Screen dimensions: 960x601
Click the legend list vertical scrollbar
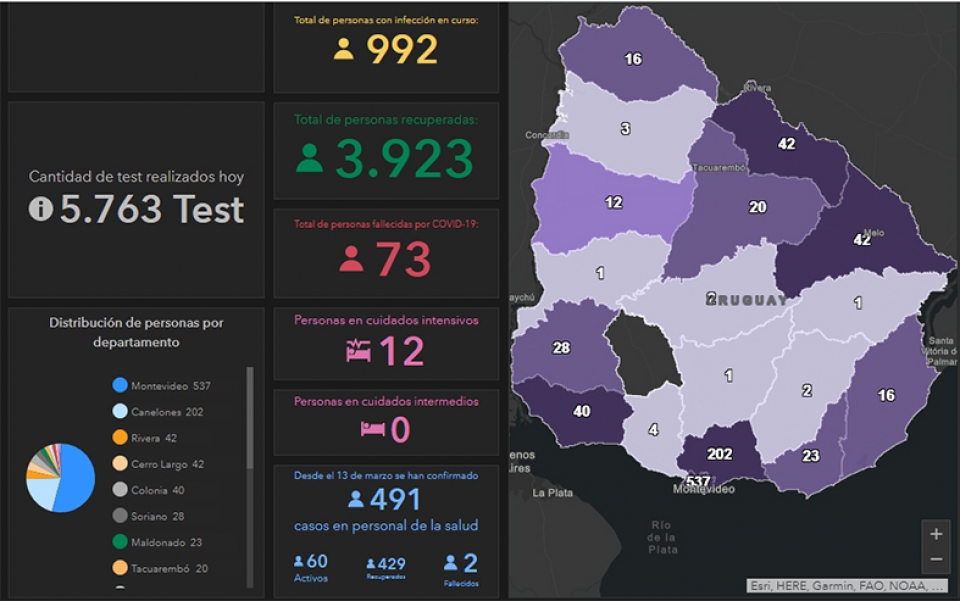point(250,477)
